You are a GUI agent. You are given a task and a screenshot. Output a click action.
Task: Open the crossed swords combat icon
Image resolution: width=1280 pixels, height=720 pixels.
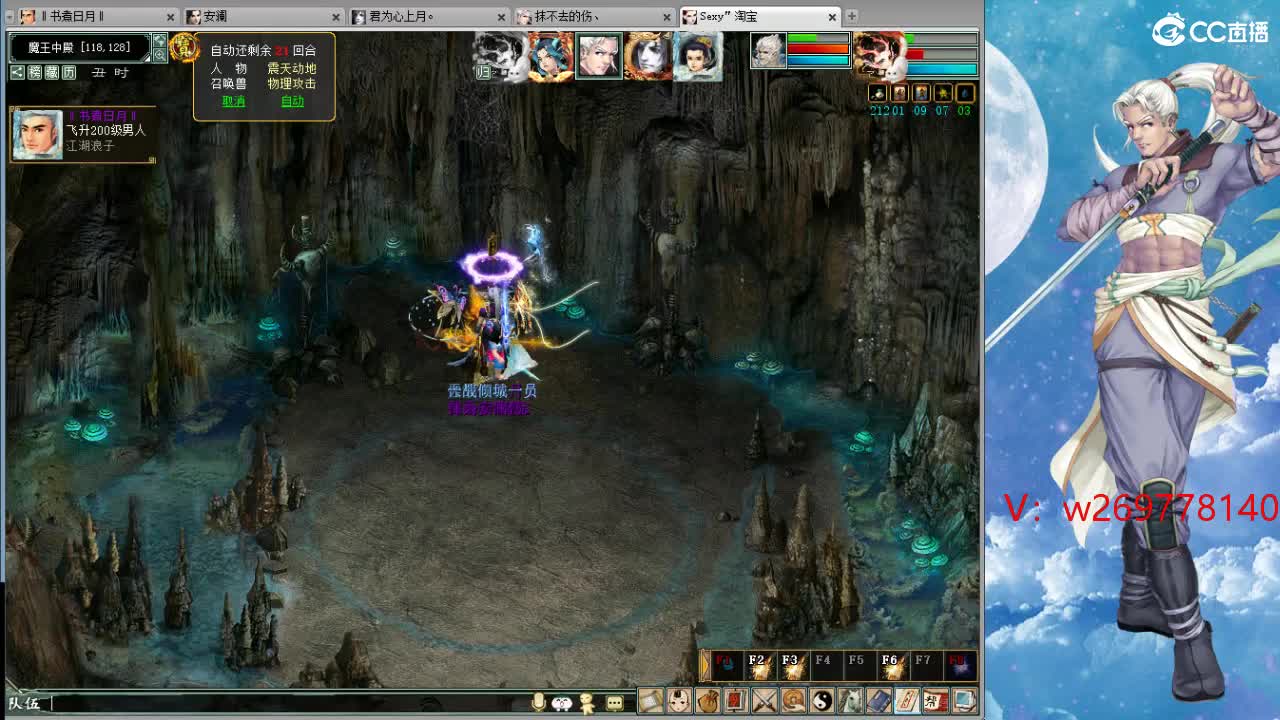pos(764,701)
